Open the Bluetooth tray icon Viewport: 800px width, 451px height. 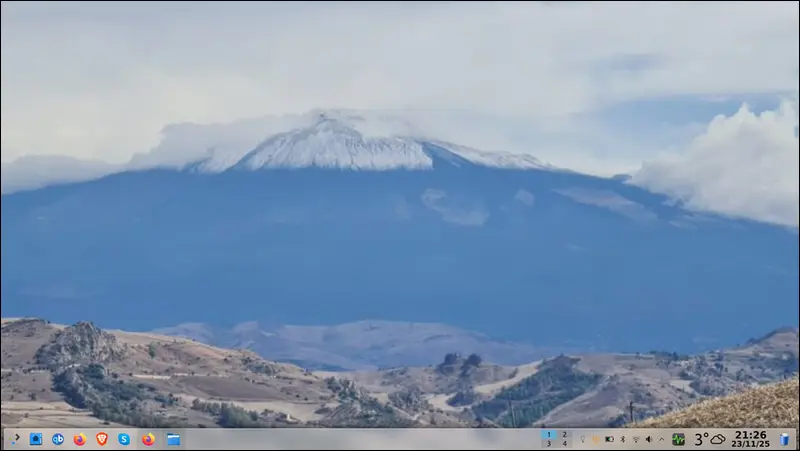pos(622,439)
